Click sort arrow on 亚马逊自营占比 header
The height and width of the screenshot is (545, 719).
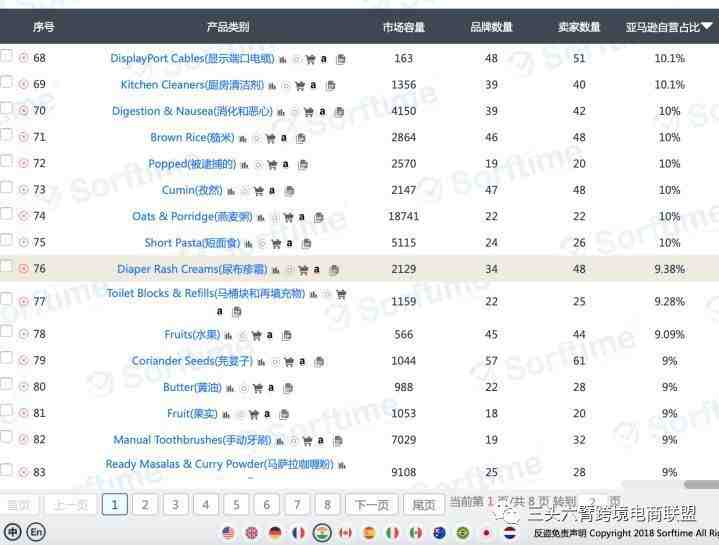point(707,26)
